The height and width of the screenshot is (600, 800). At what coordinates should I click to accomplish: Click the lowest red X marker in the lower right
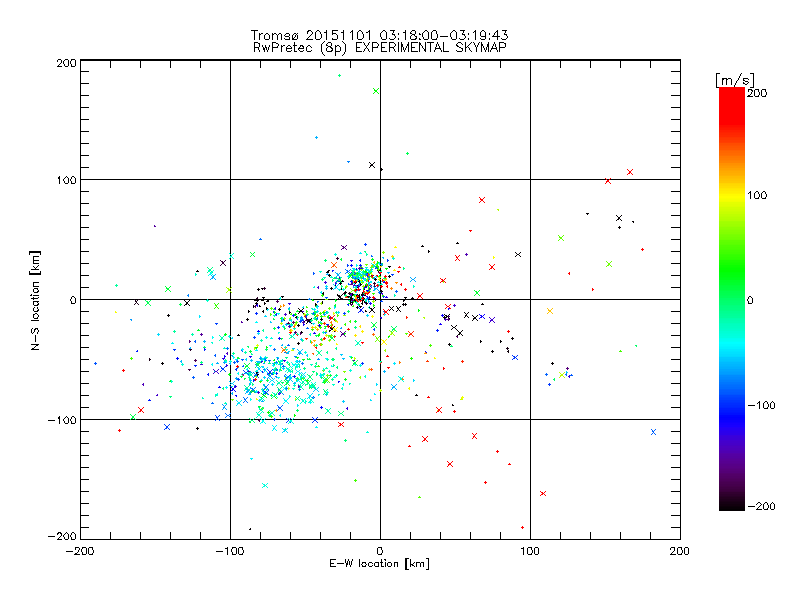(543, 493)
